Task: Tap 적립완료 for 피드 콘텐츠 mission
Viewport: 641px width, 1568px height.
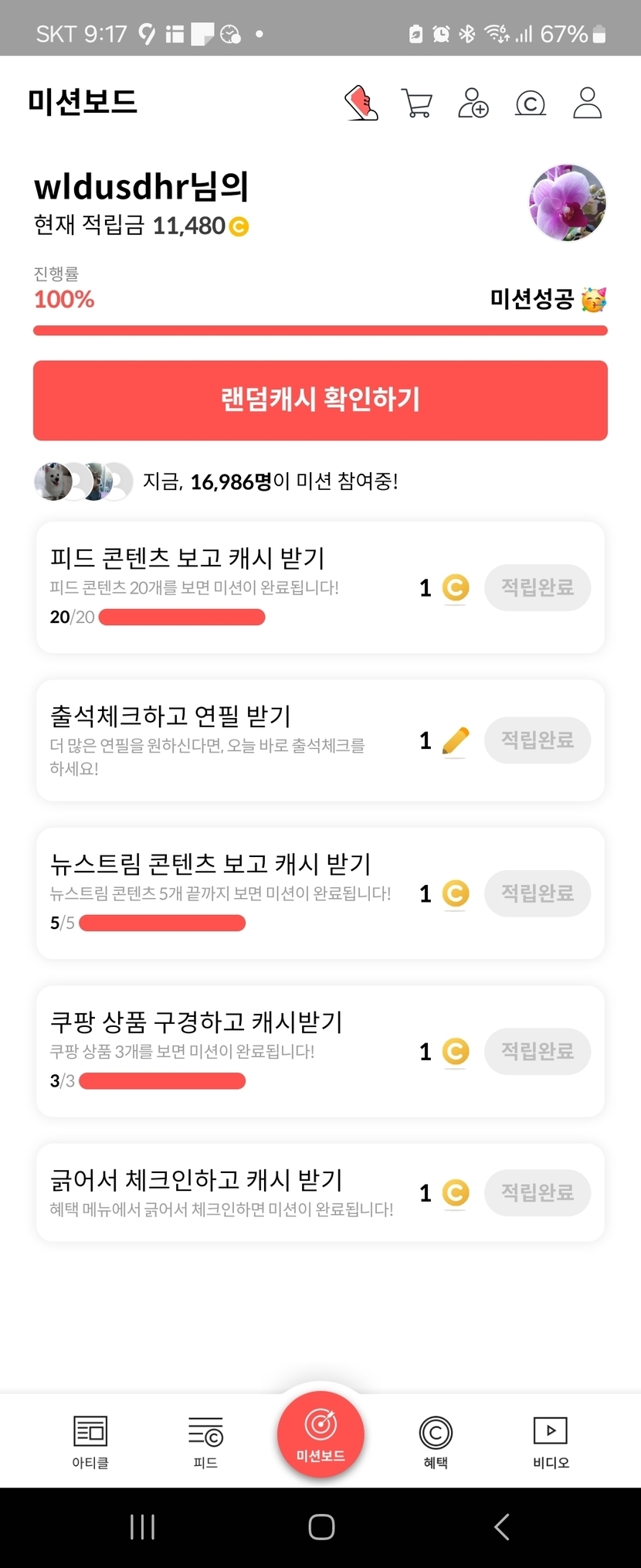Action: click(538, 588)
